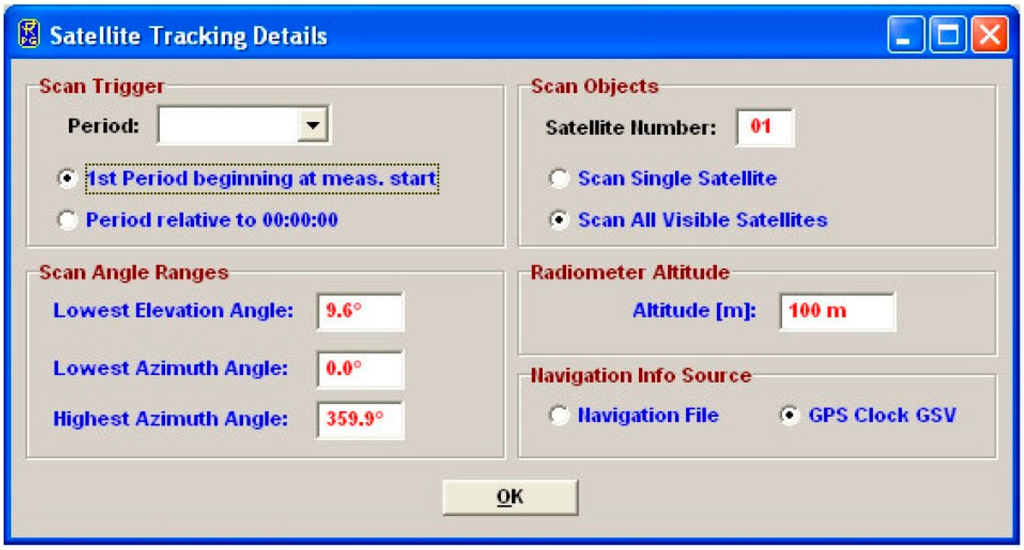The width and height of the screenshot is (1024, 550).
Task: Click the Period combo box field
Action: click(x=243, y=125)
